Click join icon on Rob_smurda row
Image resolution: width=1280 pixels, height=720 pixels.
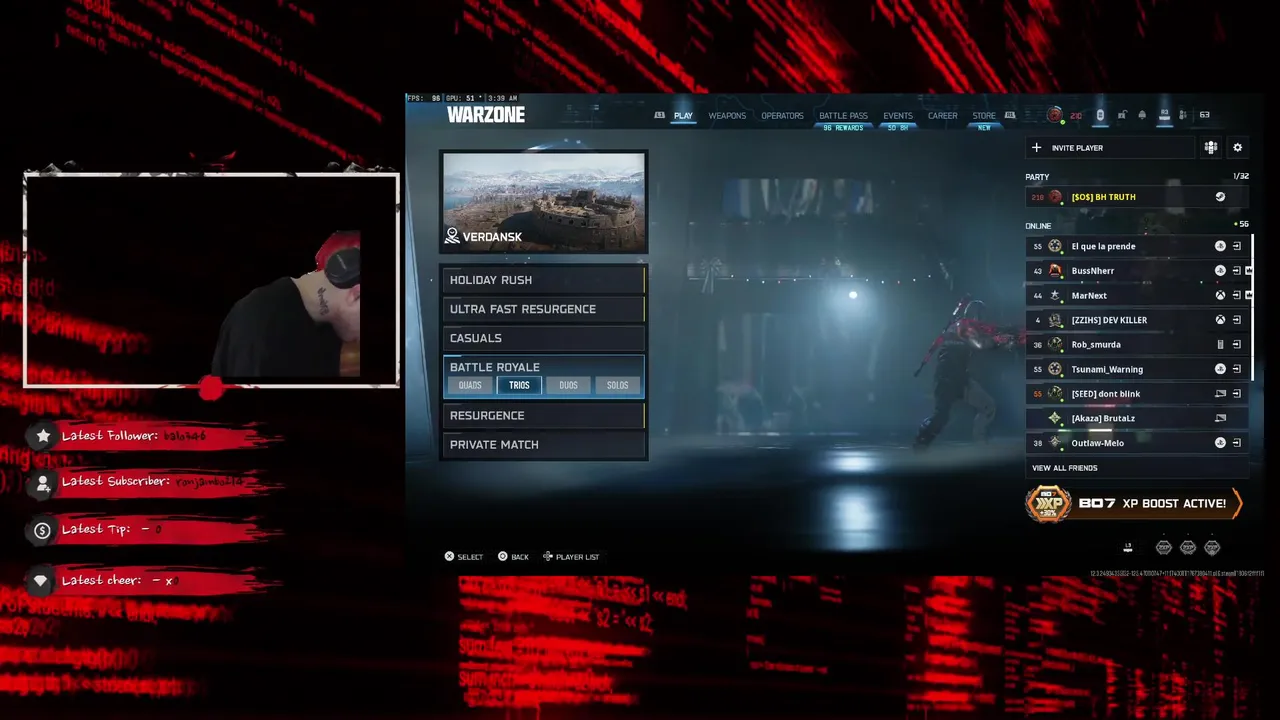[1237, 344]
